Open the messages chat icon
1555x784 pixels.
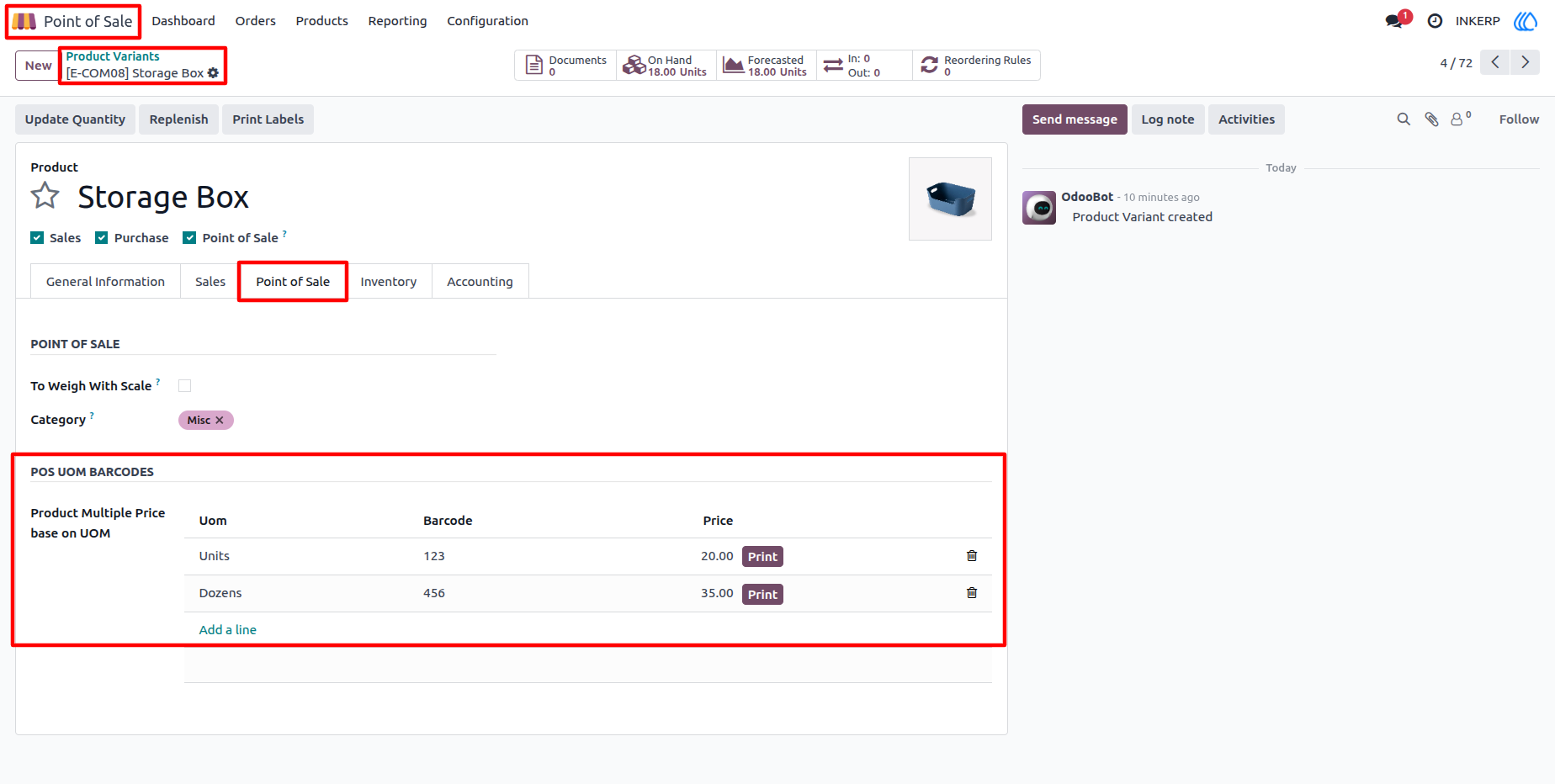[x=1394, y=21]
